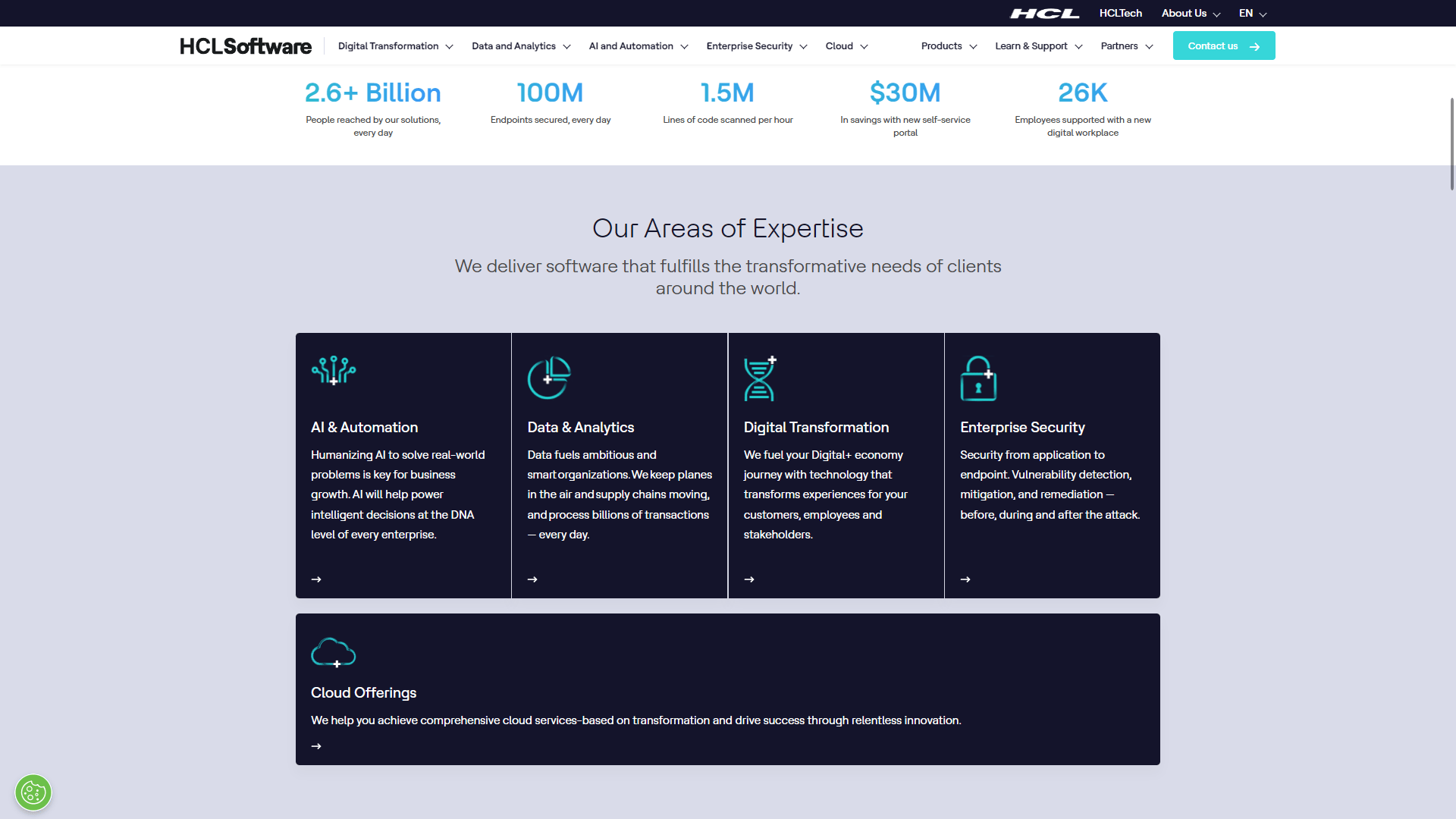Click the Contact us button
The width and height of the screenshot is (1456, 819).
click(1224, 45)
